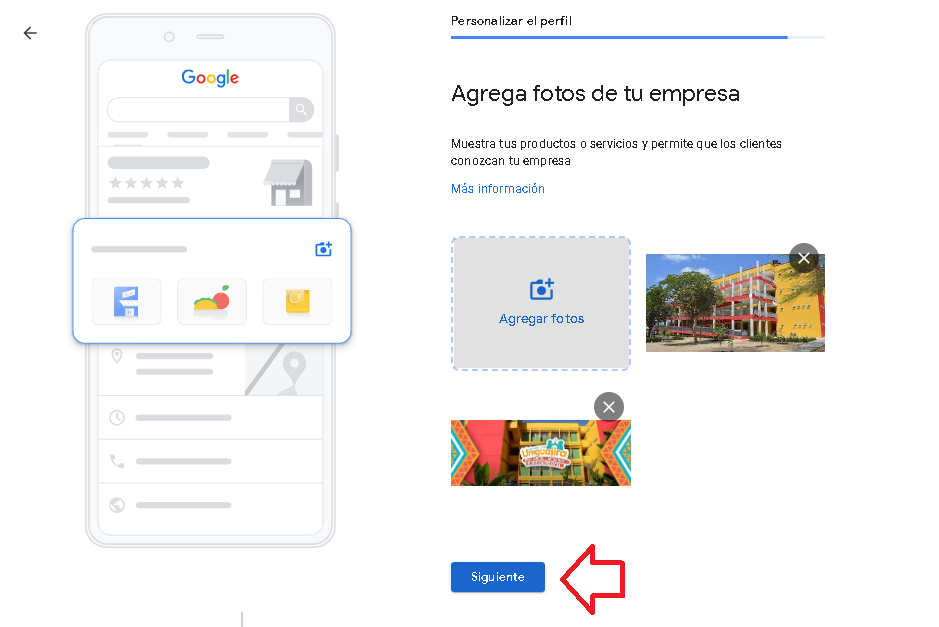The image size is (939, 627).
Task: Go back using the left arrow icon
Action: tap(30, 33)
